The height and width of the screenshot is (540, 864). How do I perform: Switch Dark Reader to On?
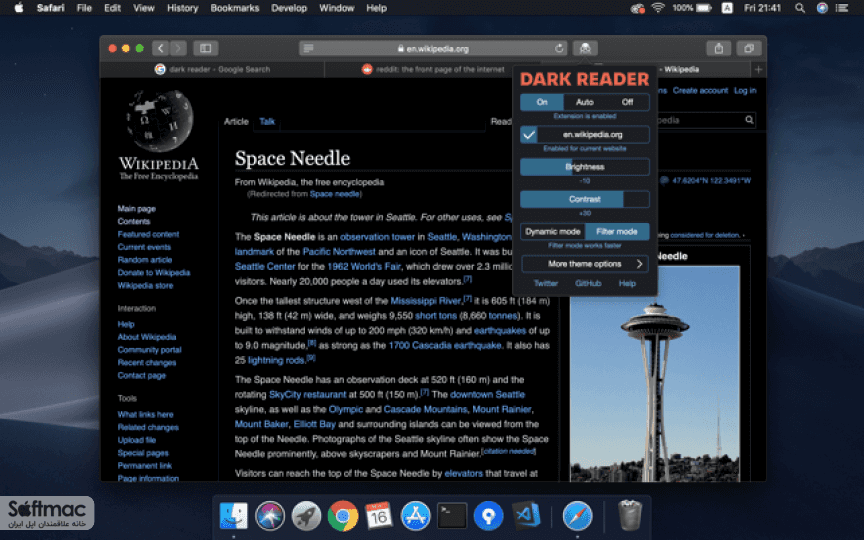coord(542,102)
